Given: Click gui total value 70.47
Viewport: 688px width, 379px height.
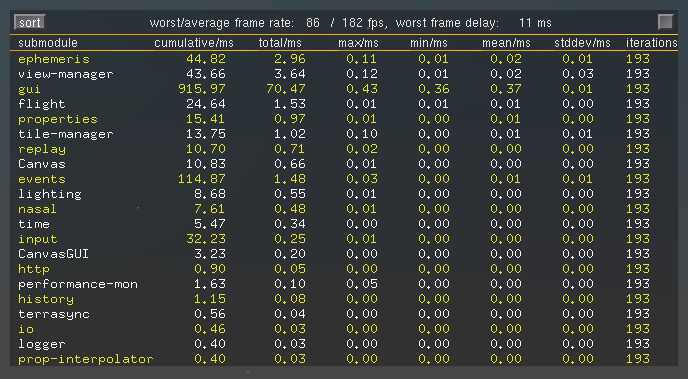Looking at the screenshot, I should [286, 89].
